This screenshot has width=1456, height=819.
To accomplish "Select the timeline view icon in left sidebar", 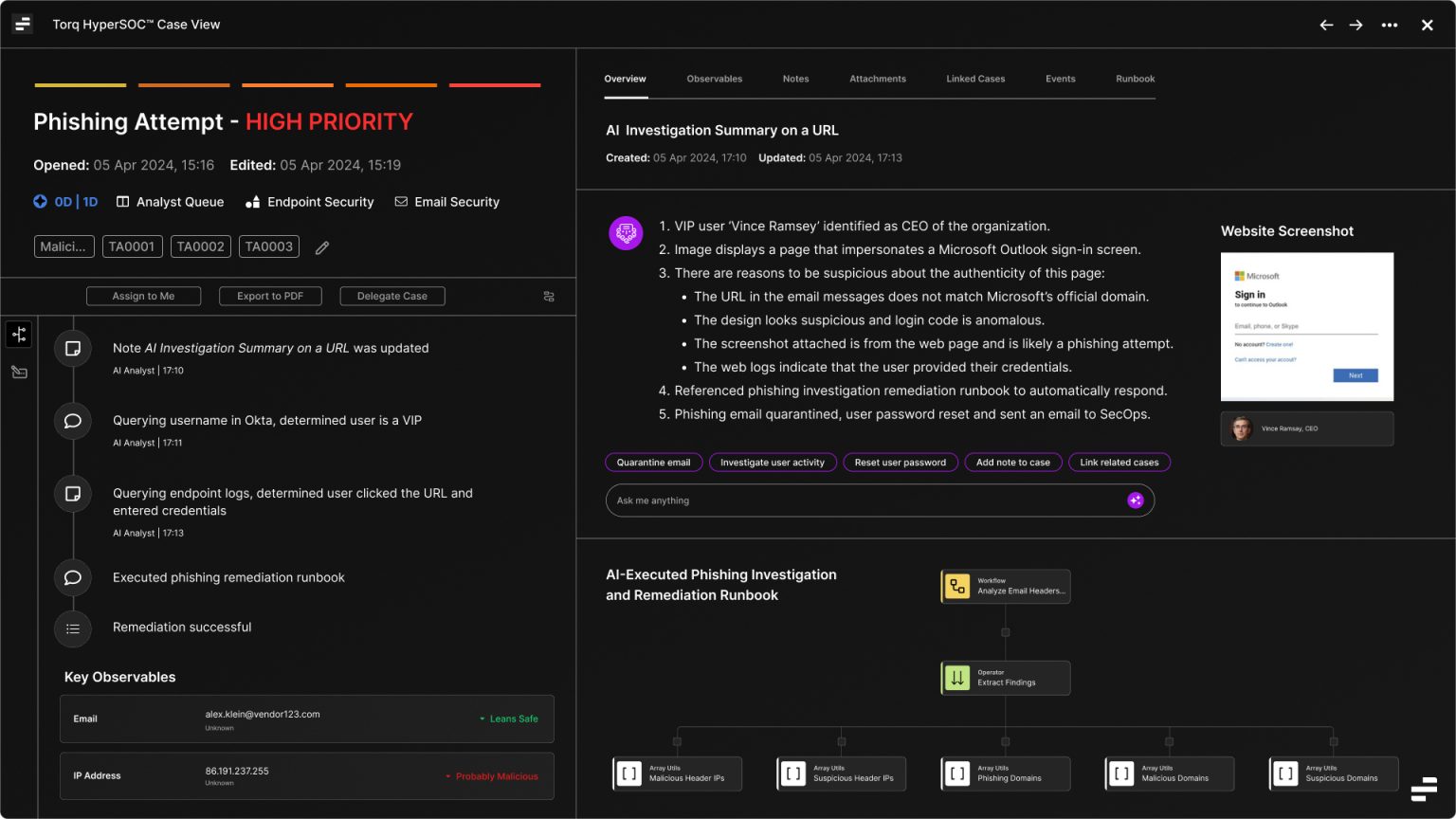I will pyautogui.click(x=19, y=334).
